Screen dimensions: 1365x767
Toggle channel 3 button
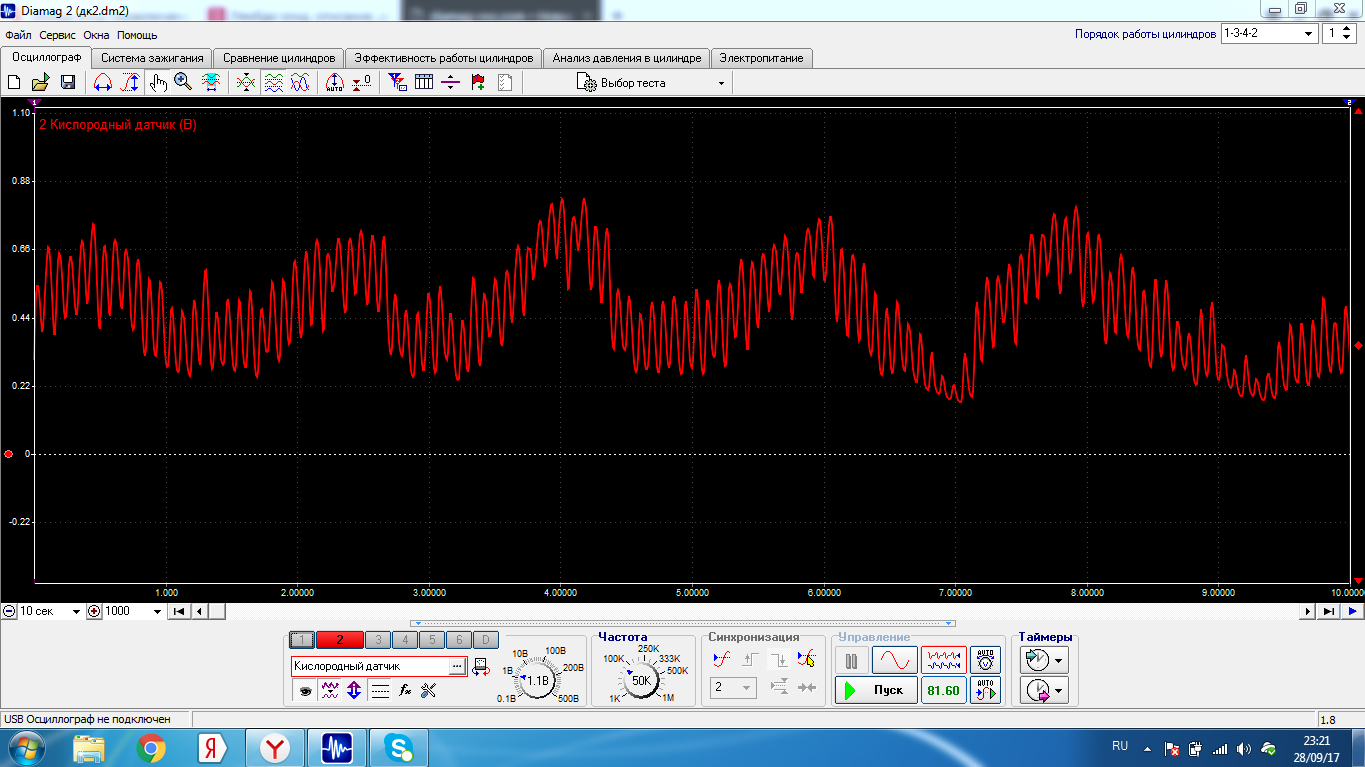click(377, 640)
